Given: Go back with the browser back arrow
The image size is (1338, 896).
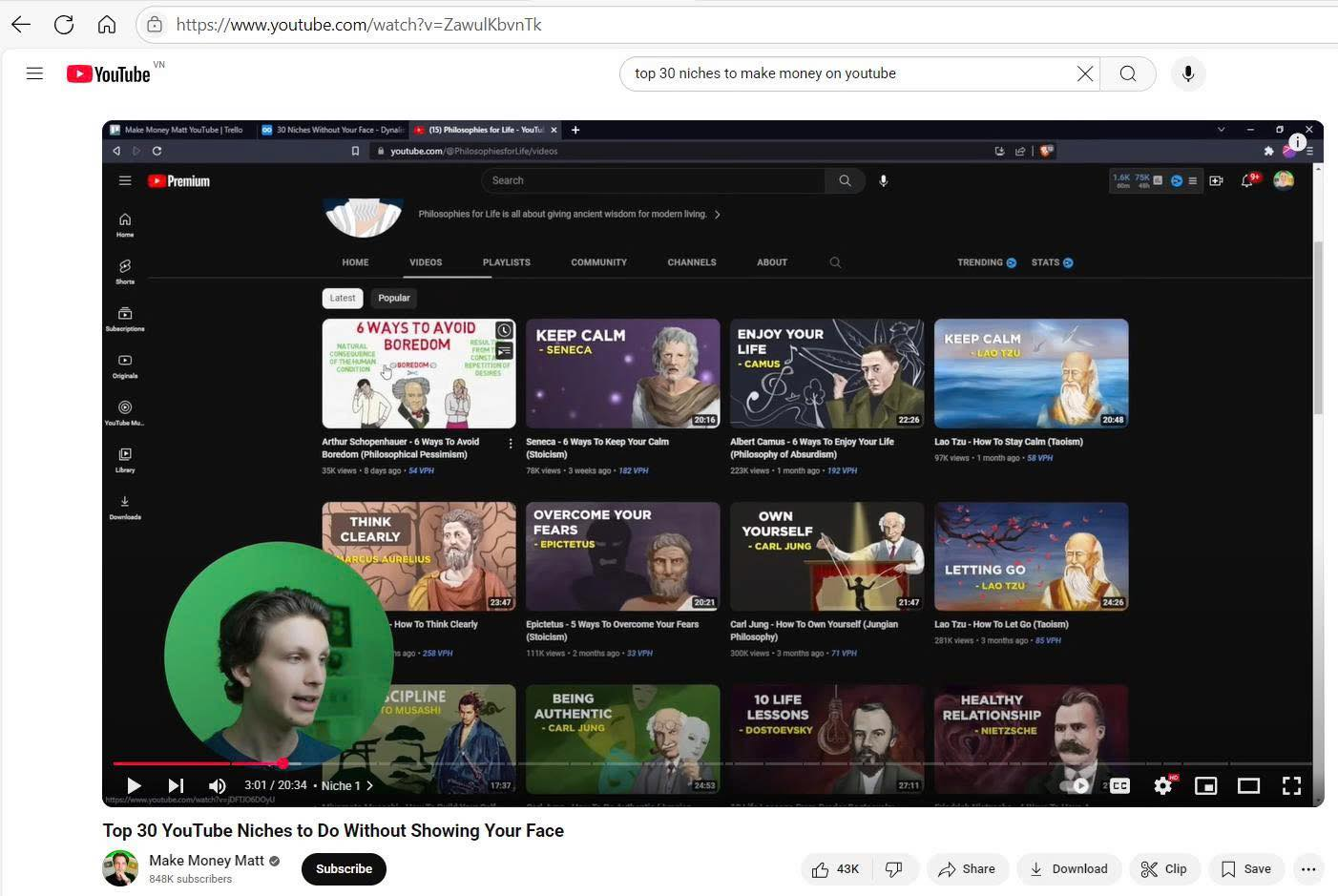Looking at the screenshot, I should tap(21, 25).
